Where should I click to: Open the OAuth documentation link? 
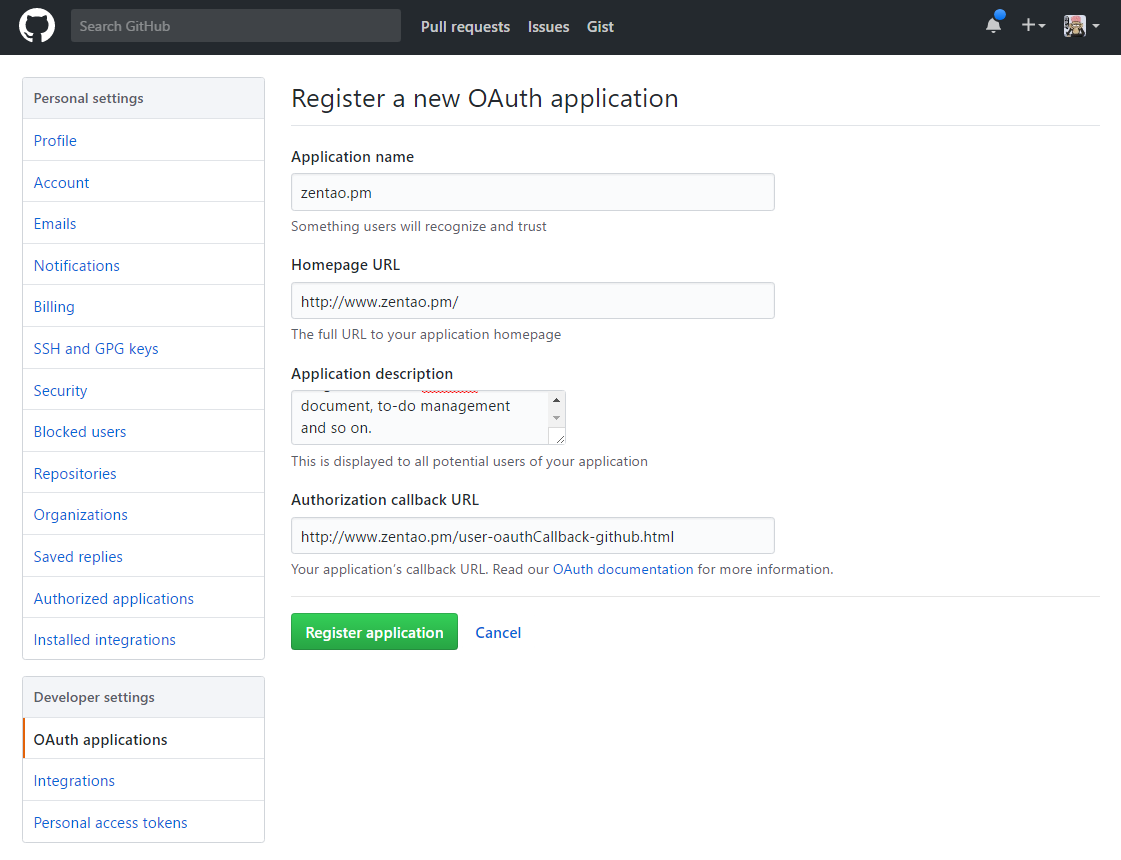pyautogui.click(x=622, y=569)
